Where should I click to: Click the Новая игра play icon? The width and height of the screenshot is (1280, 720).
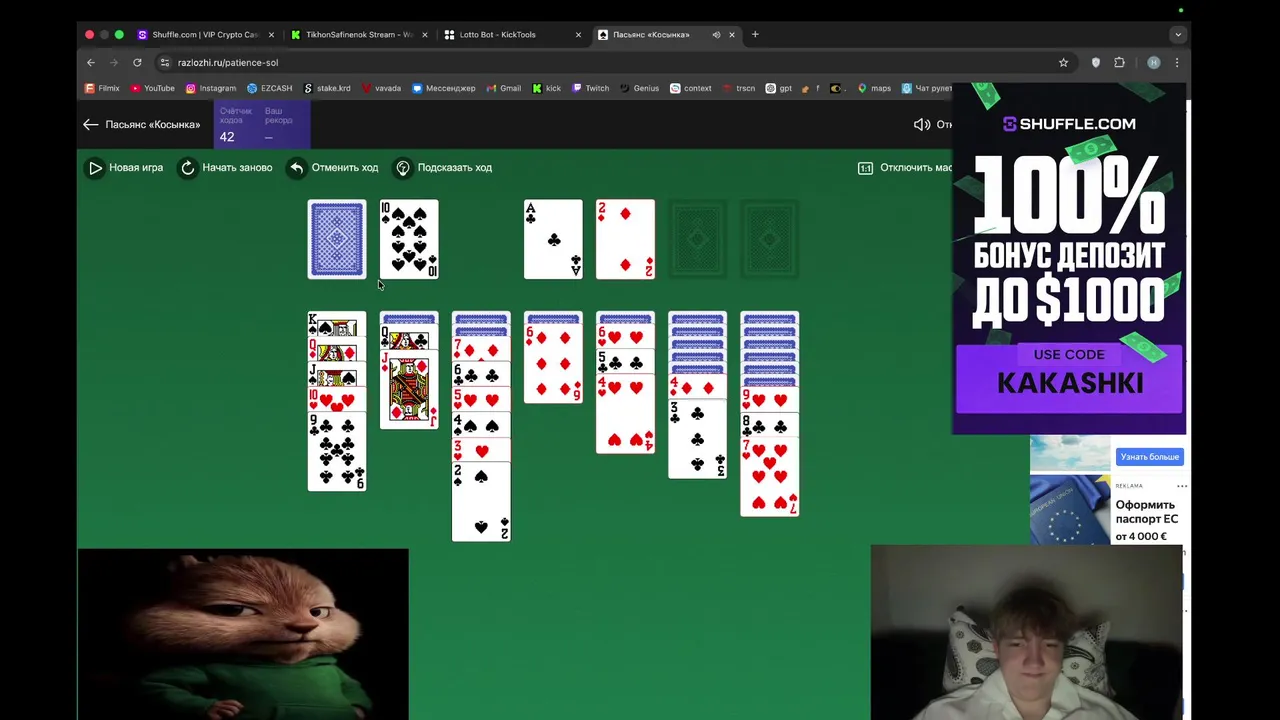pos(95,168)
